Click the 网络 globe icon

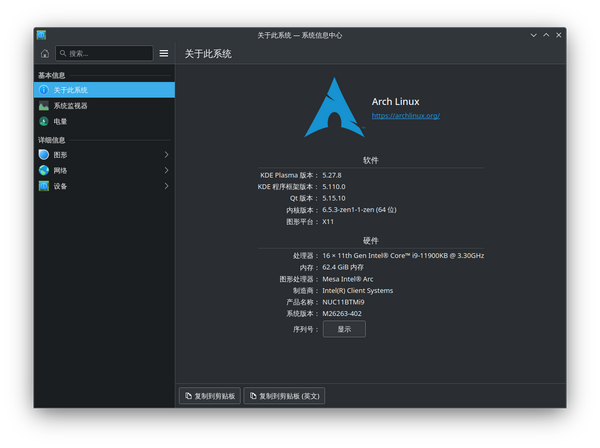pos(44,170)
